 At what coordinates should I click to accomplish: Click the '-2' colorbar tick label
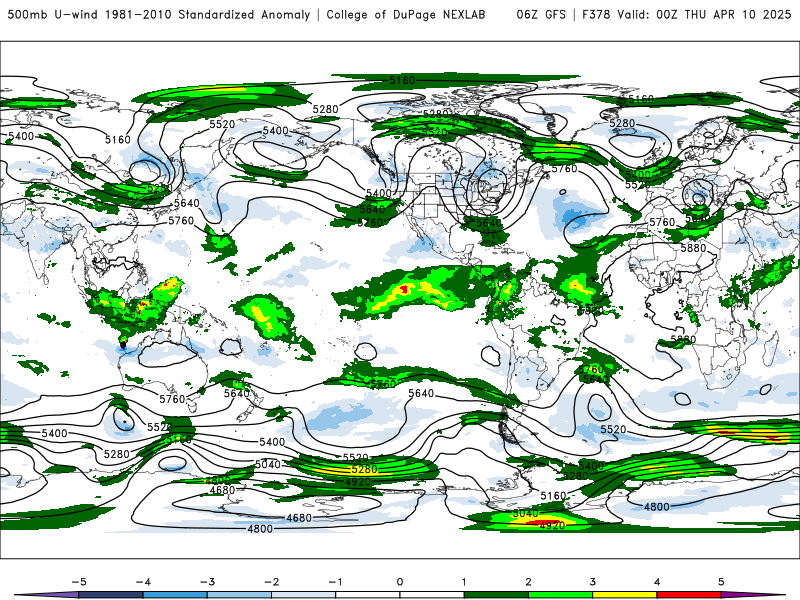271,582
